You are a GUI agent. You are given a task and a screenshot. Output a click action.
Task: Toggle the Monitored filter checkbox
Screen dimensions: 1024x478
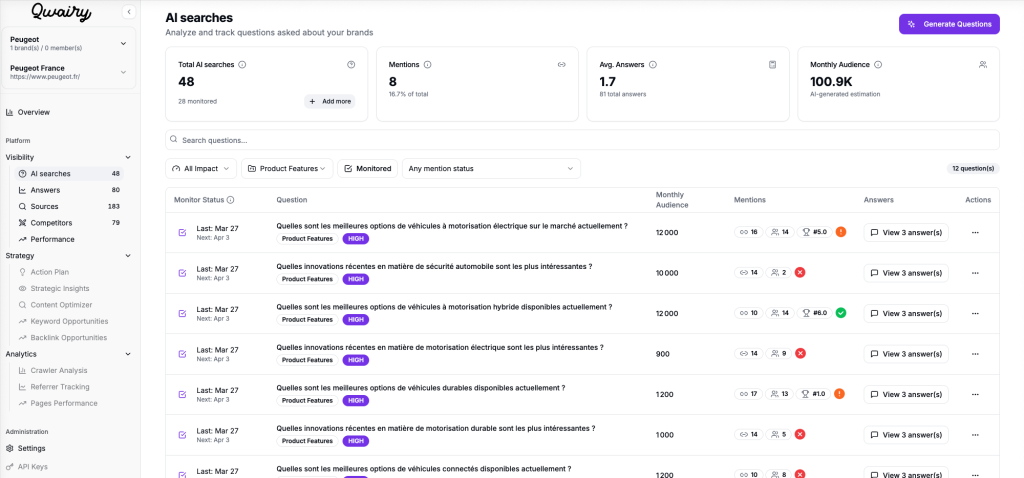tap(348, 169)
